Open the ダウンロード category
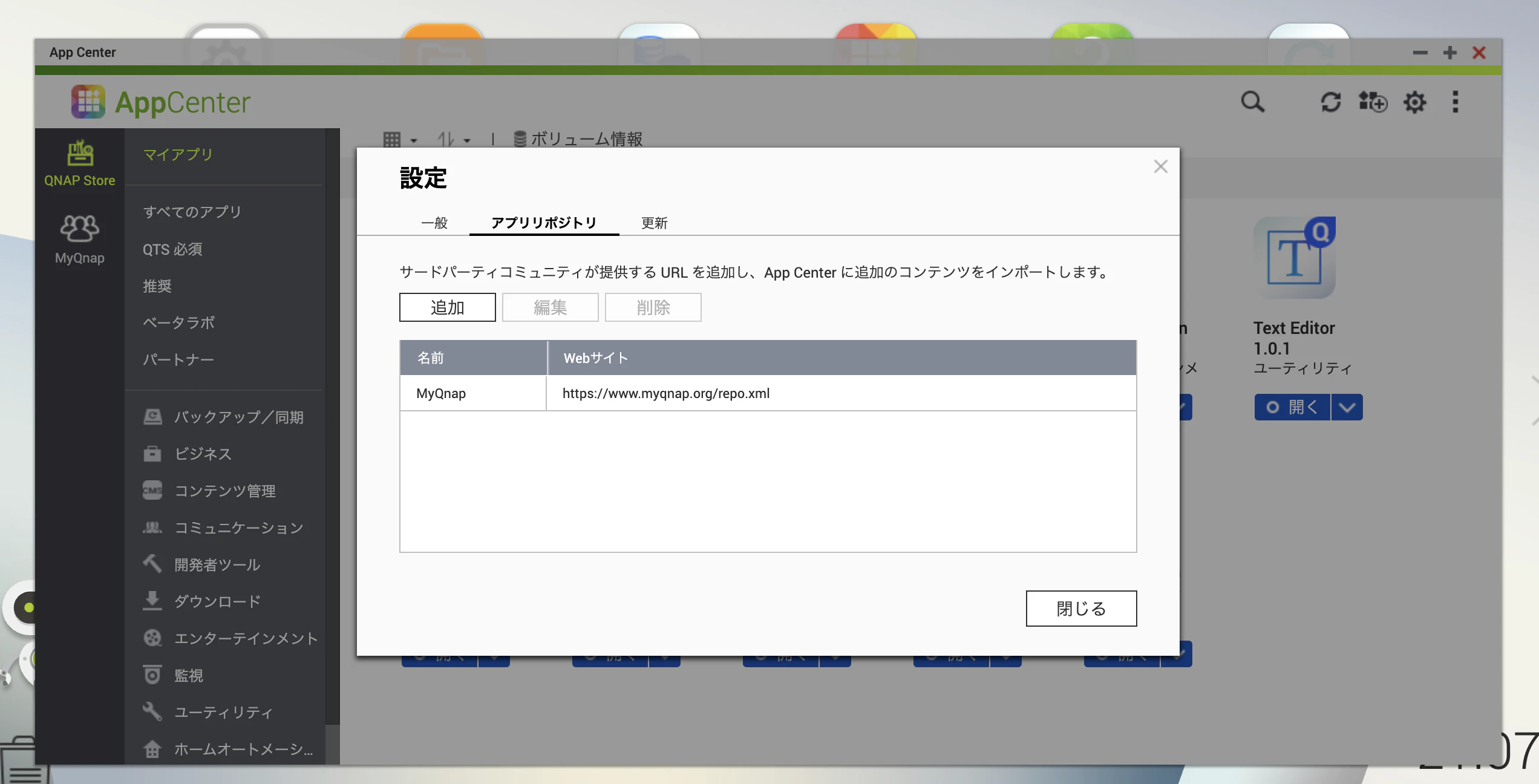The width and height of the screenshot is (1539, 784). pos(201,601)
